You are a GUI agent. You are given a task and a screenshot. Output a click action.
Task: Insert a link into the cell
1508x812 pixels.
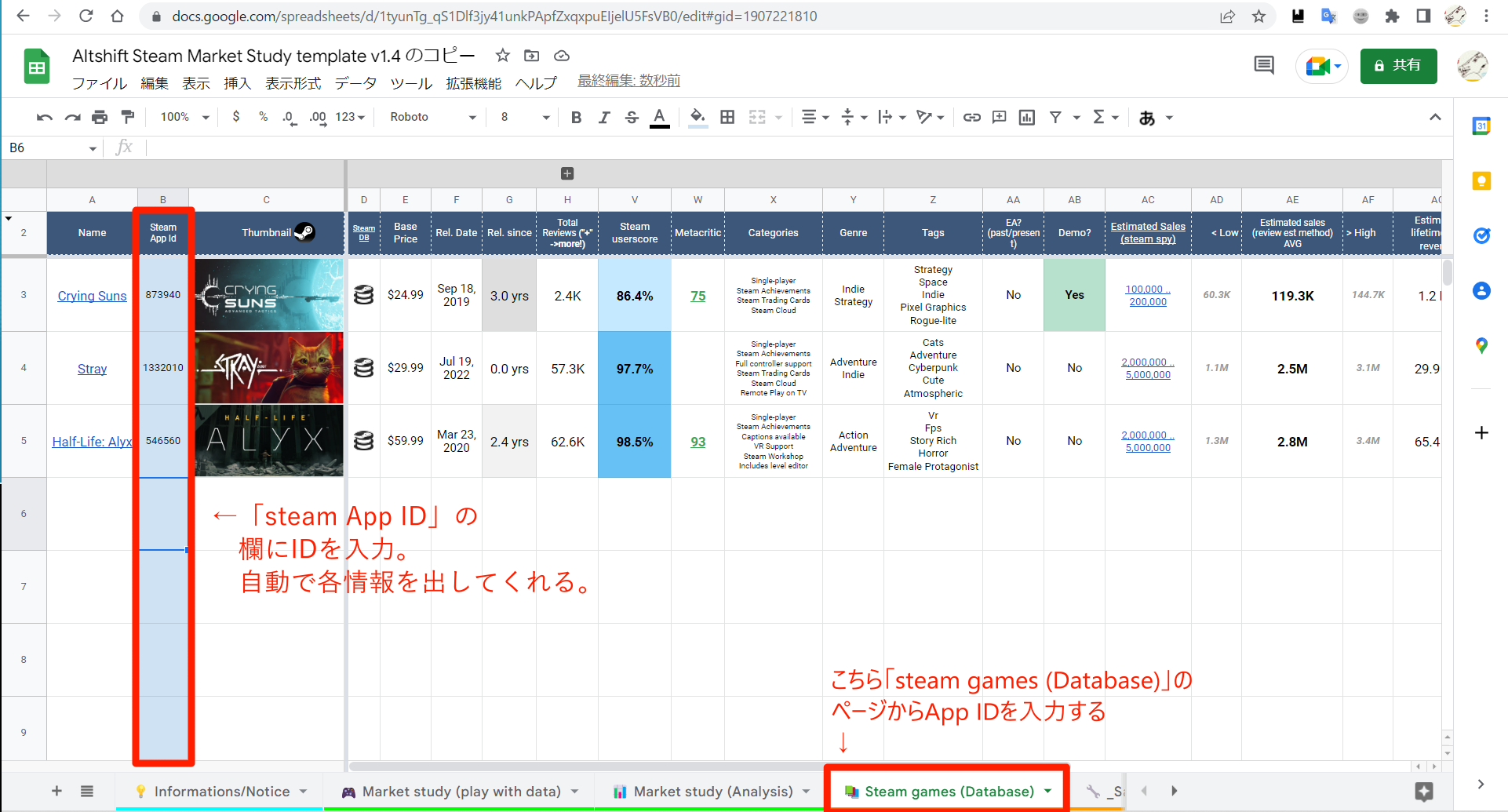point(971,117)
